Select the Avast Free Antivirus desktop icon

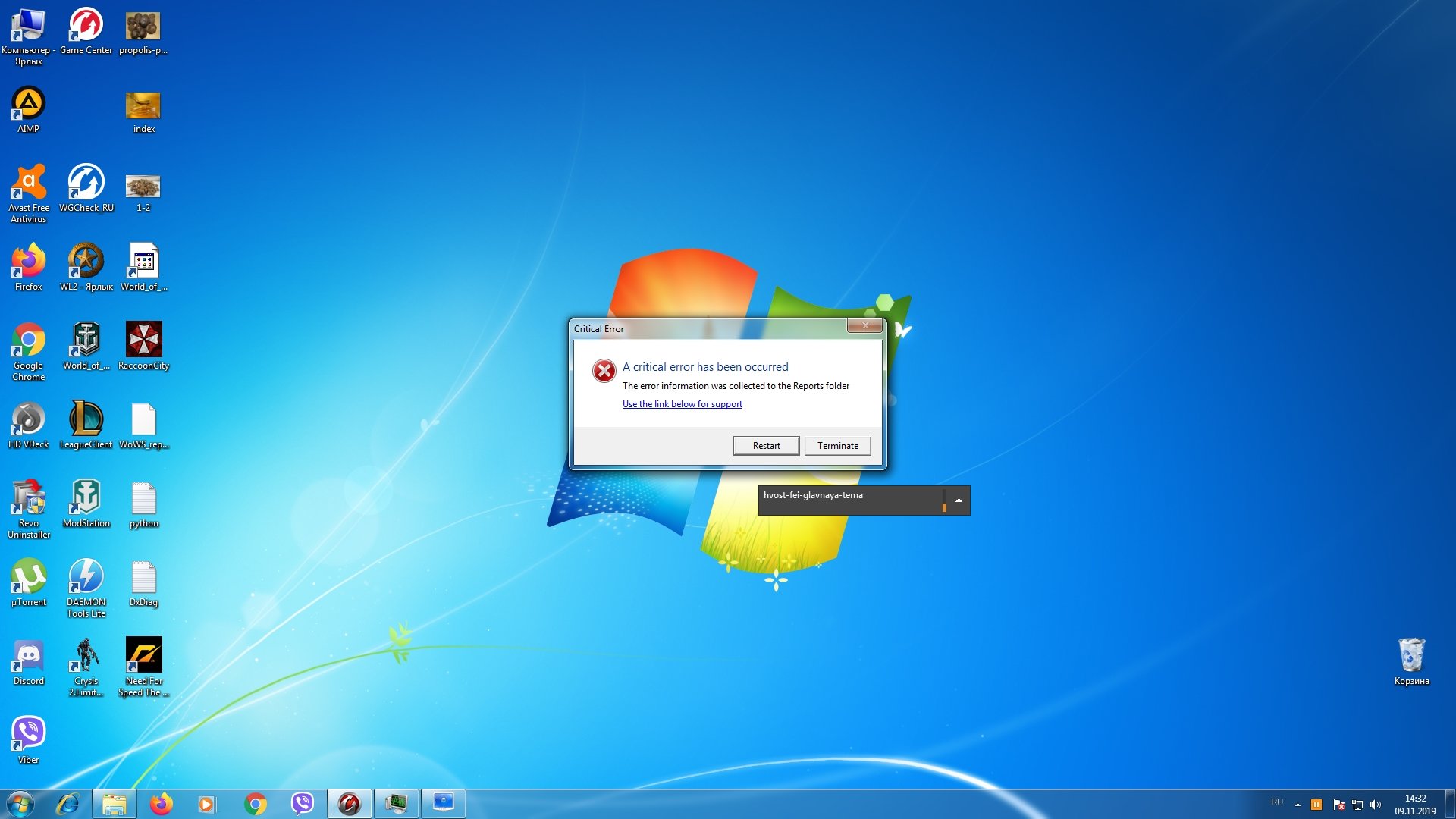coord(29,193)
